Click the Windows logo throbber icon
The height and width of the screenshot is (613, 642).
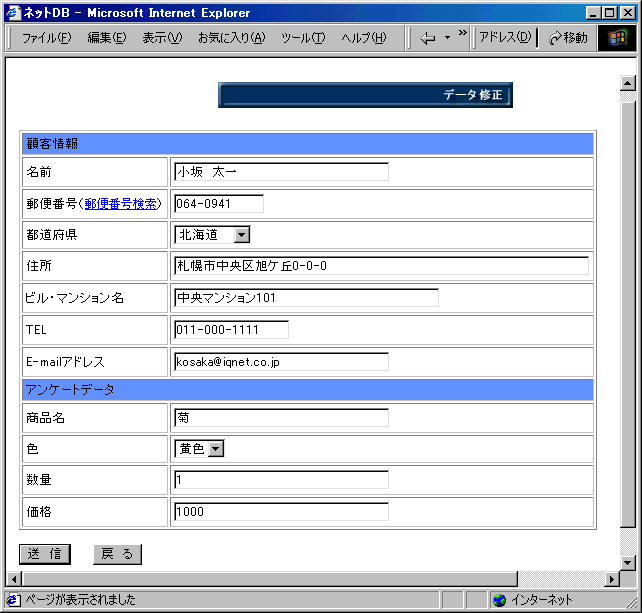coord(617,38)
